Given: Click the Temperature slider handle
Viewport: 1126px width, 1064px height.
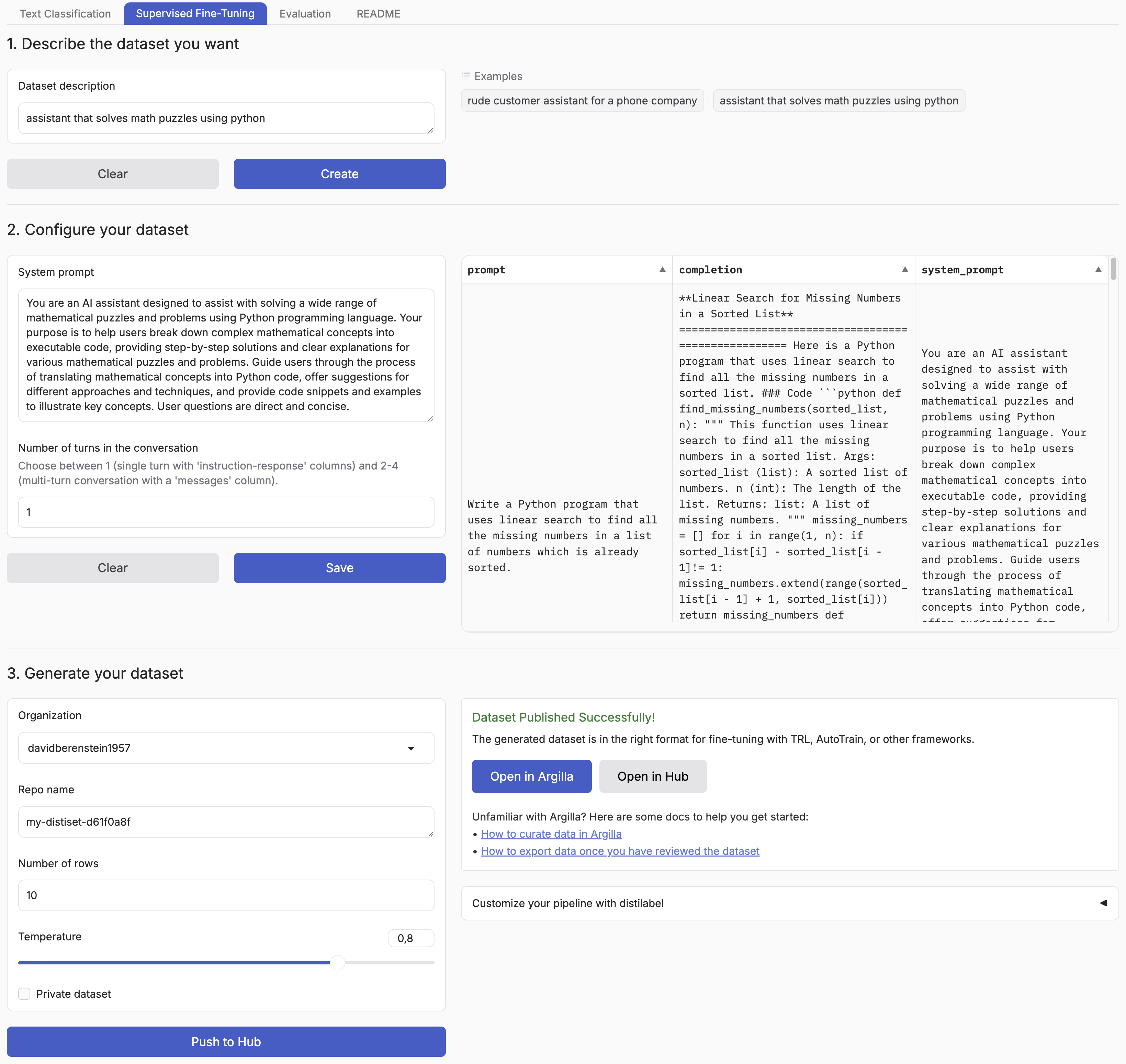Looking at the screenshot, I should click(x=338, y=962).
